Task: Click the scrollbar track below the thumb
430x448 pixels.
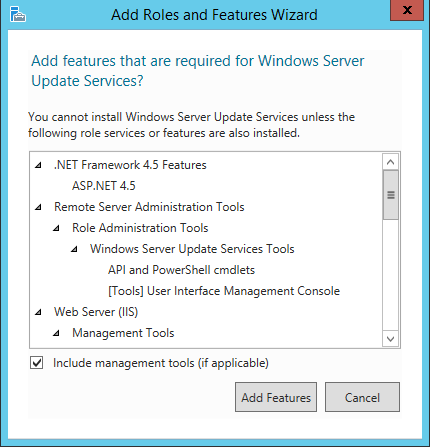Action: coord(391,275)
